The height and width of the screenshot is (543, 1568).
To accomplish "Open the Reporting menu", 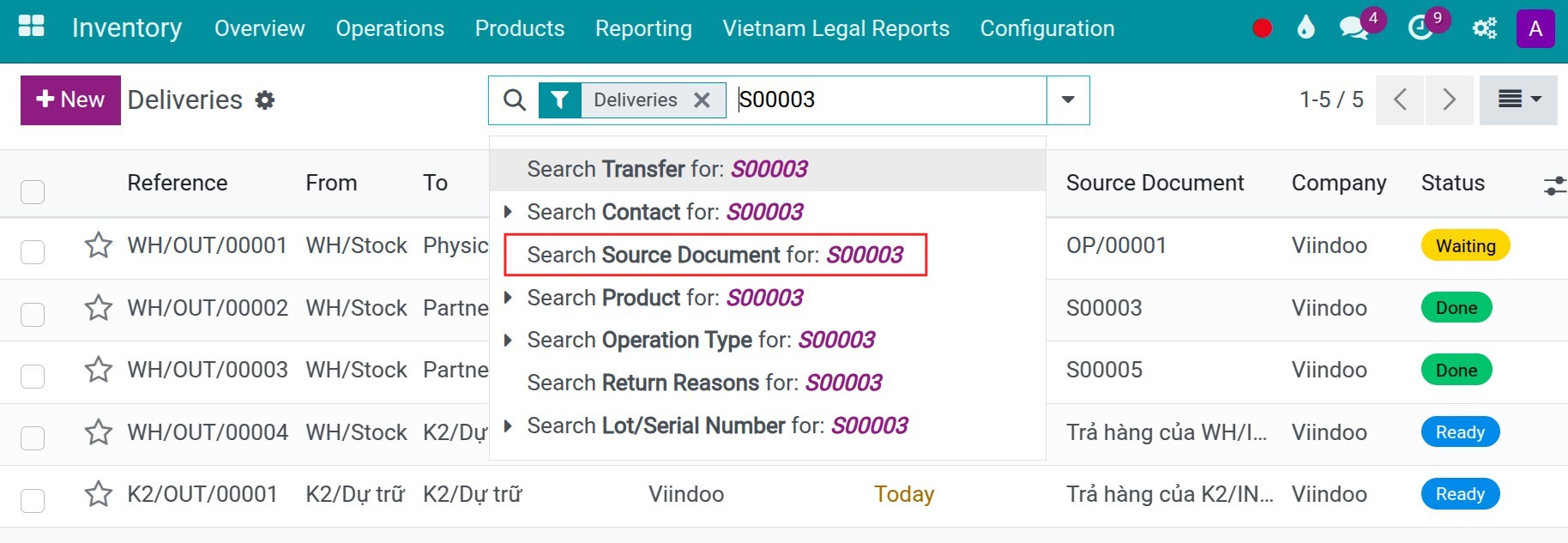I will coord(643,28).
